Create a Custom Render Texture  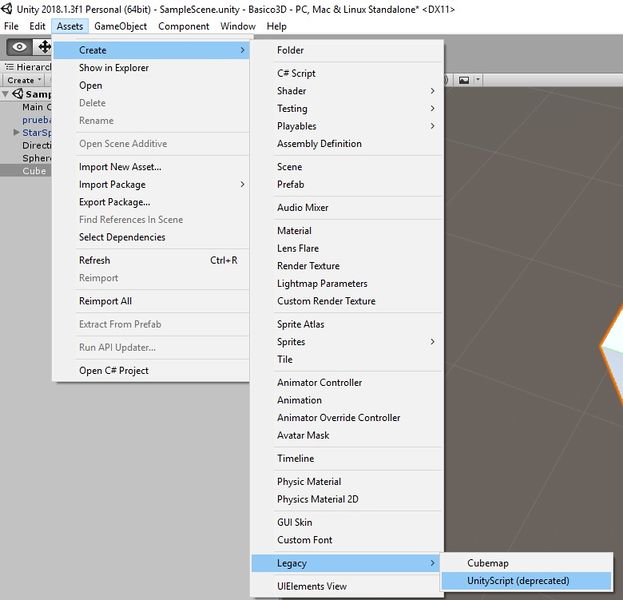pyautogui.click(x=347, y=301)
